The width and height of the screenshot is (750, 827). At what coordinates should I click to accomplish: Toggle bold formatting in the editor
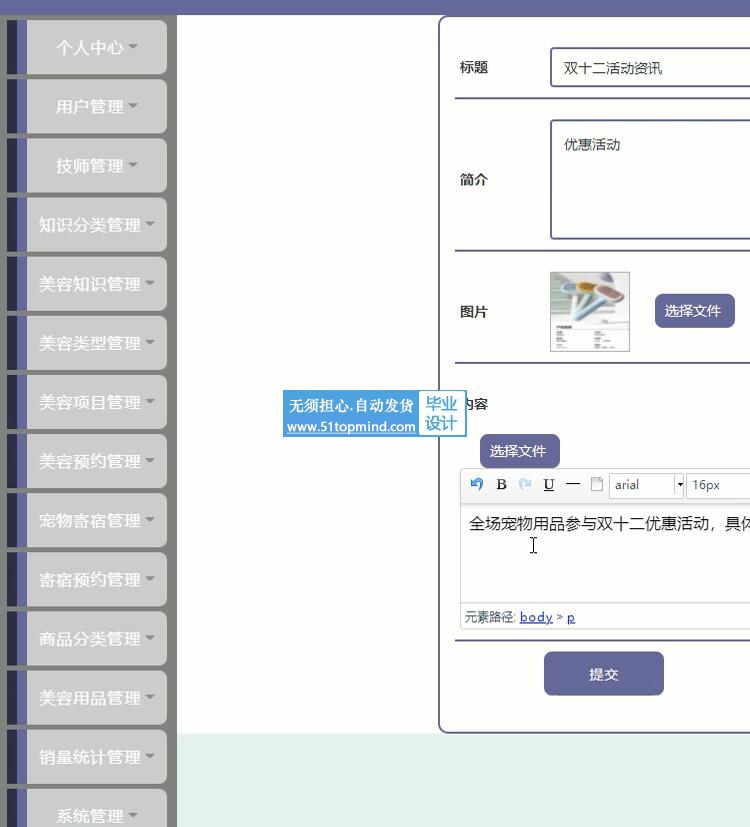click(502, 484)
